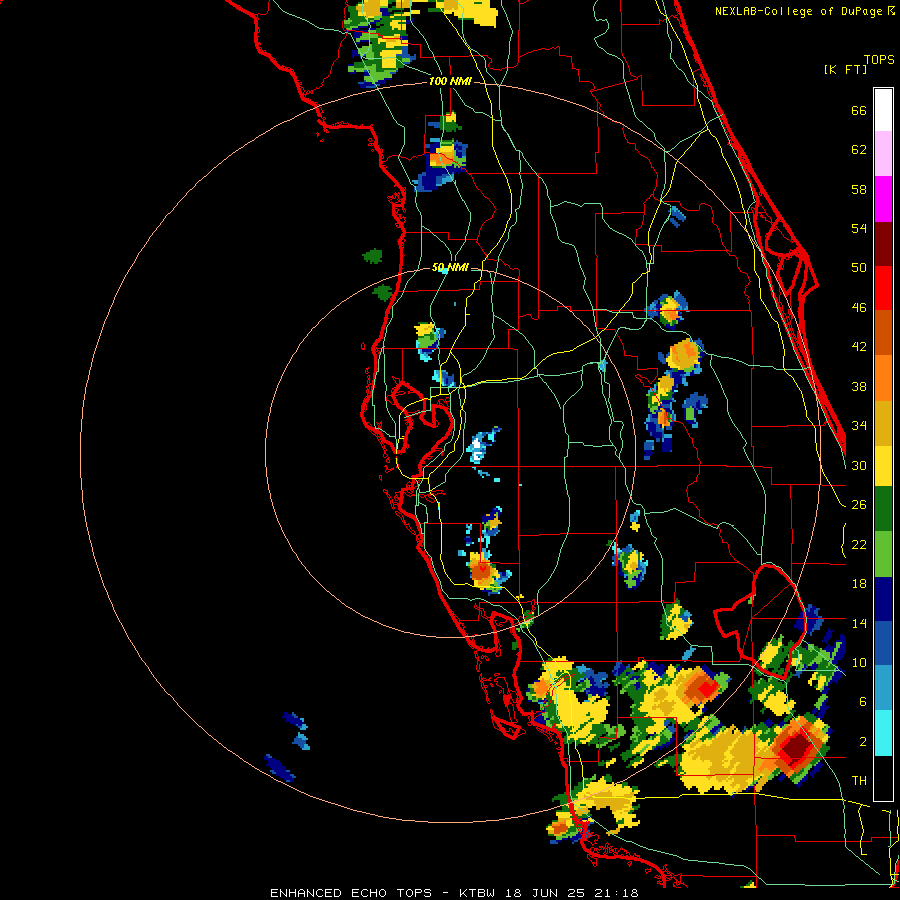Screen dimensions: 900x900
Task: Select the magenta legend swatch
Action: (883, 199)
